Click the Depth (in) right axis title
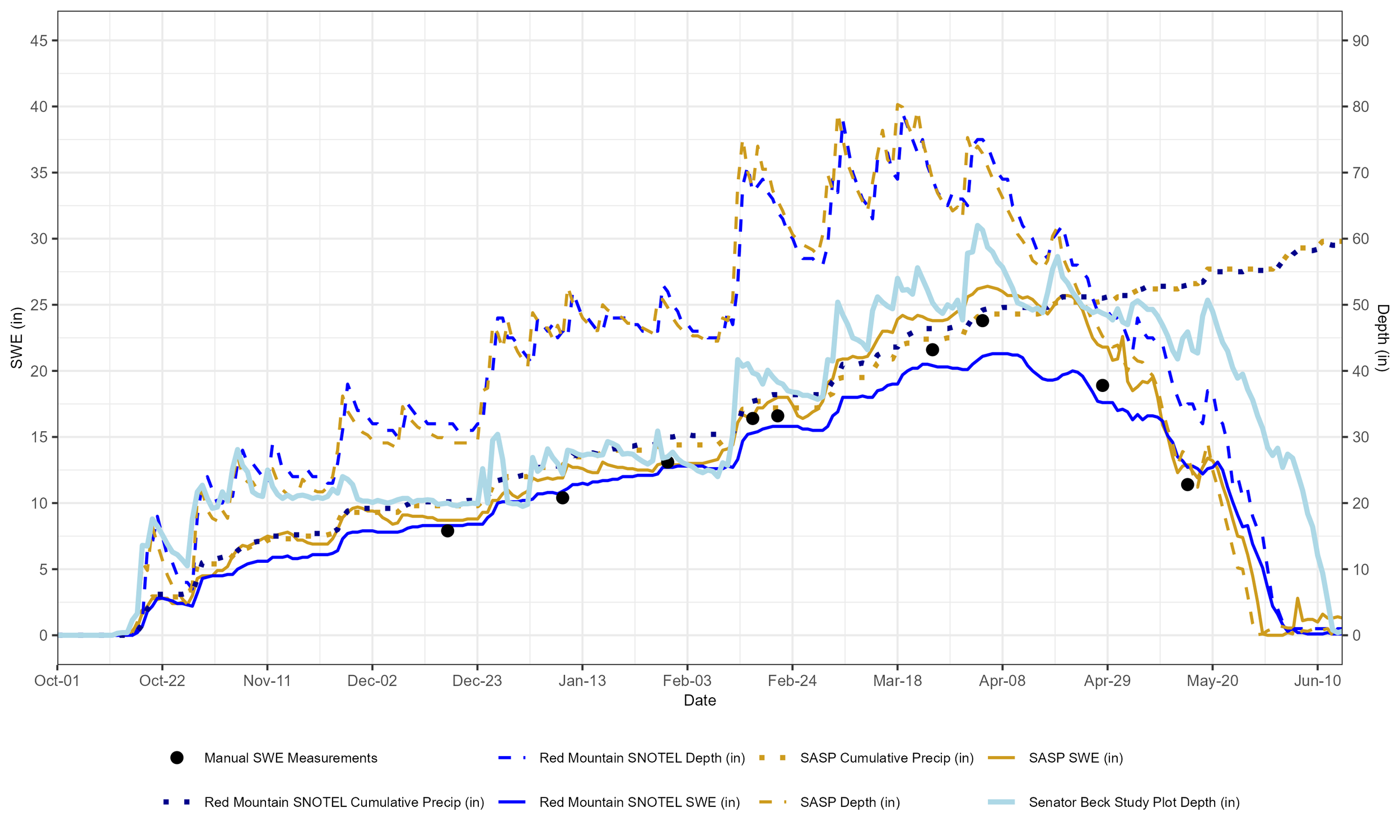Screen dimensions: 1400x840 point(1383,337)
